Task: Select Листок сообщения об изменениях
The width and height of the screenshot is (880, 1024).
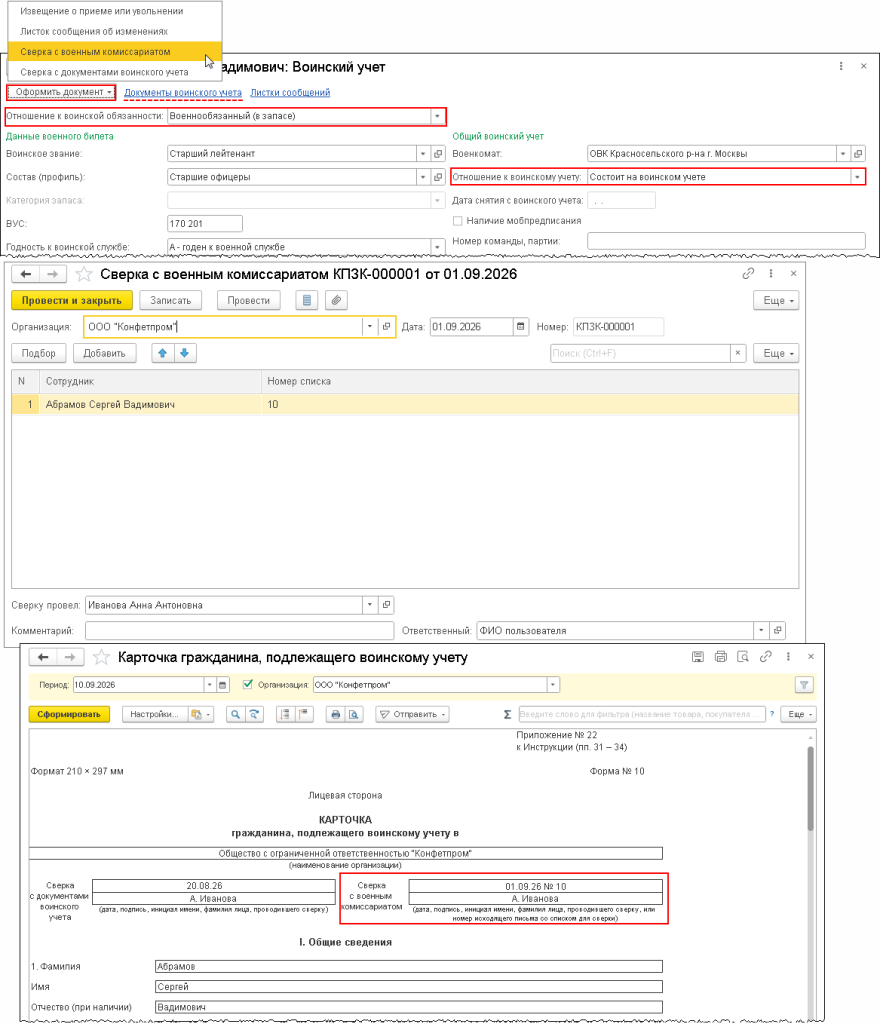Action: (x=115, y=31)
